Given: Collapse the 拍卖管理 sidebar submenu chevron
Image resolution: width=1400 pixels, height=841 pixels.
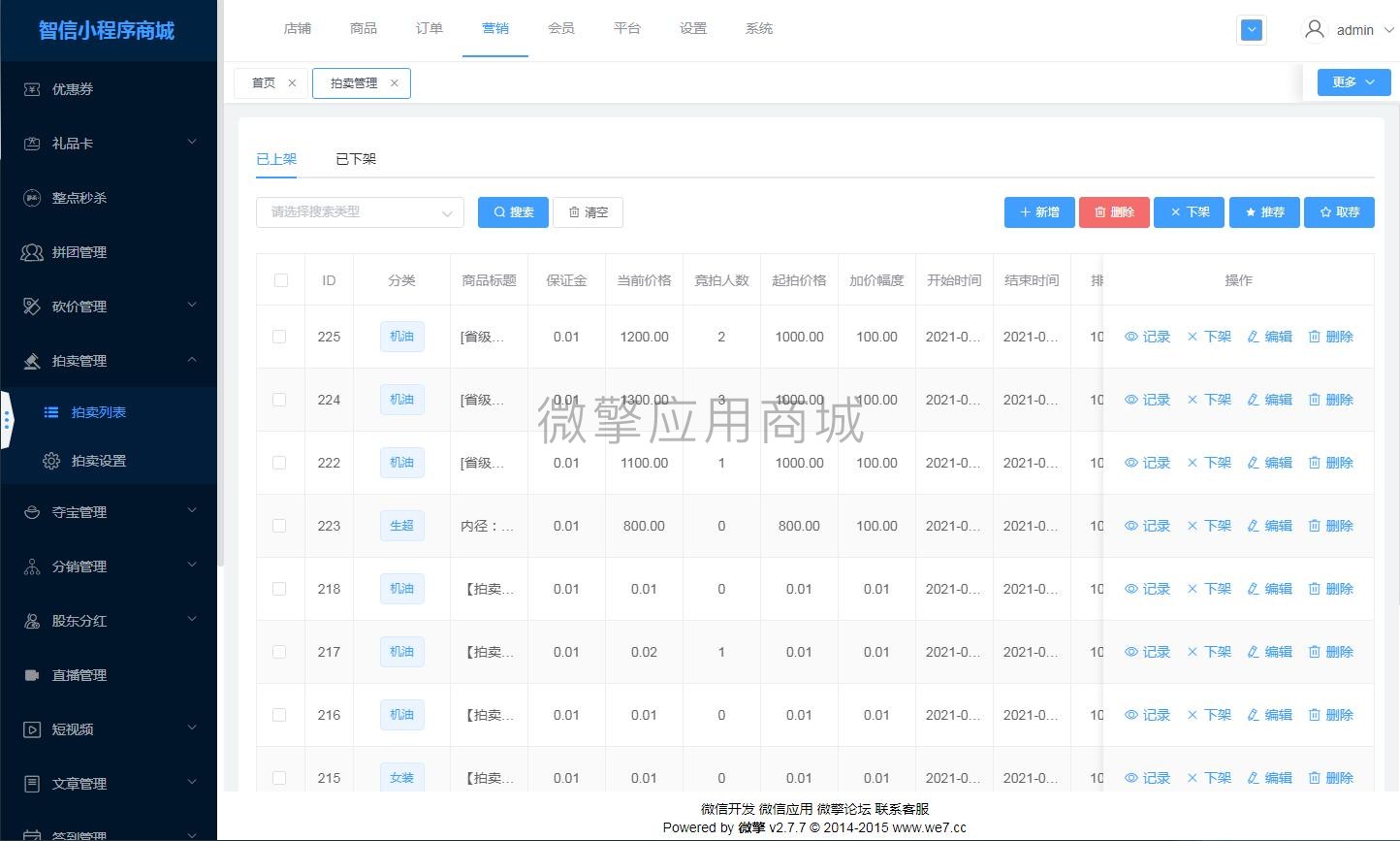Looking at the screenshot, I should (x=192, y=360).
